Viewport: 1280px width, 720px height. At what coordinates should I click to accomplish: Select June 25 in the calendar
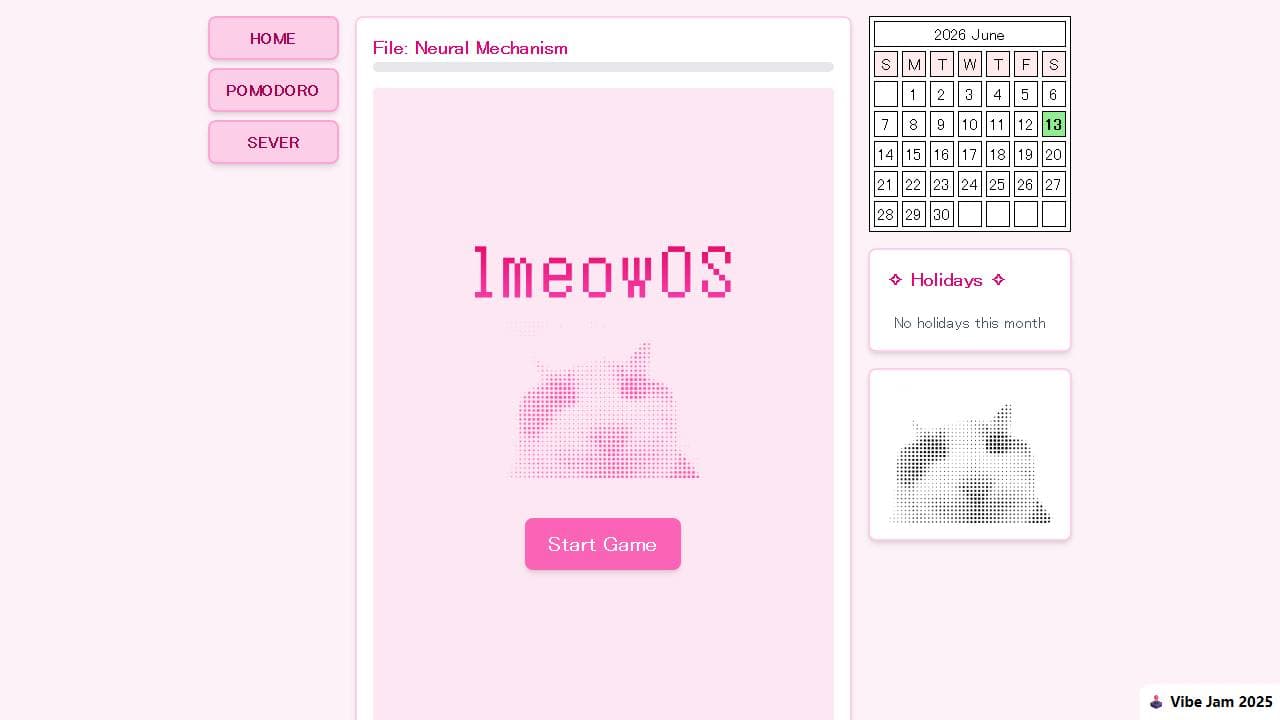coord(998,184)
